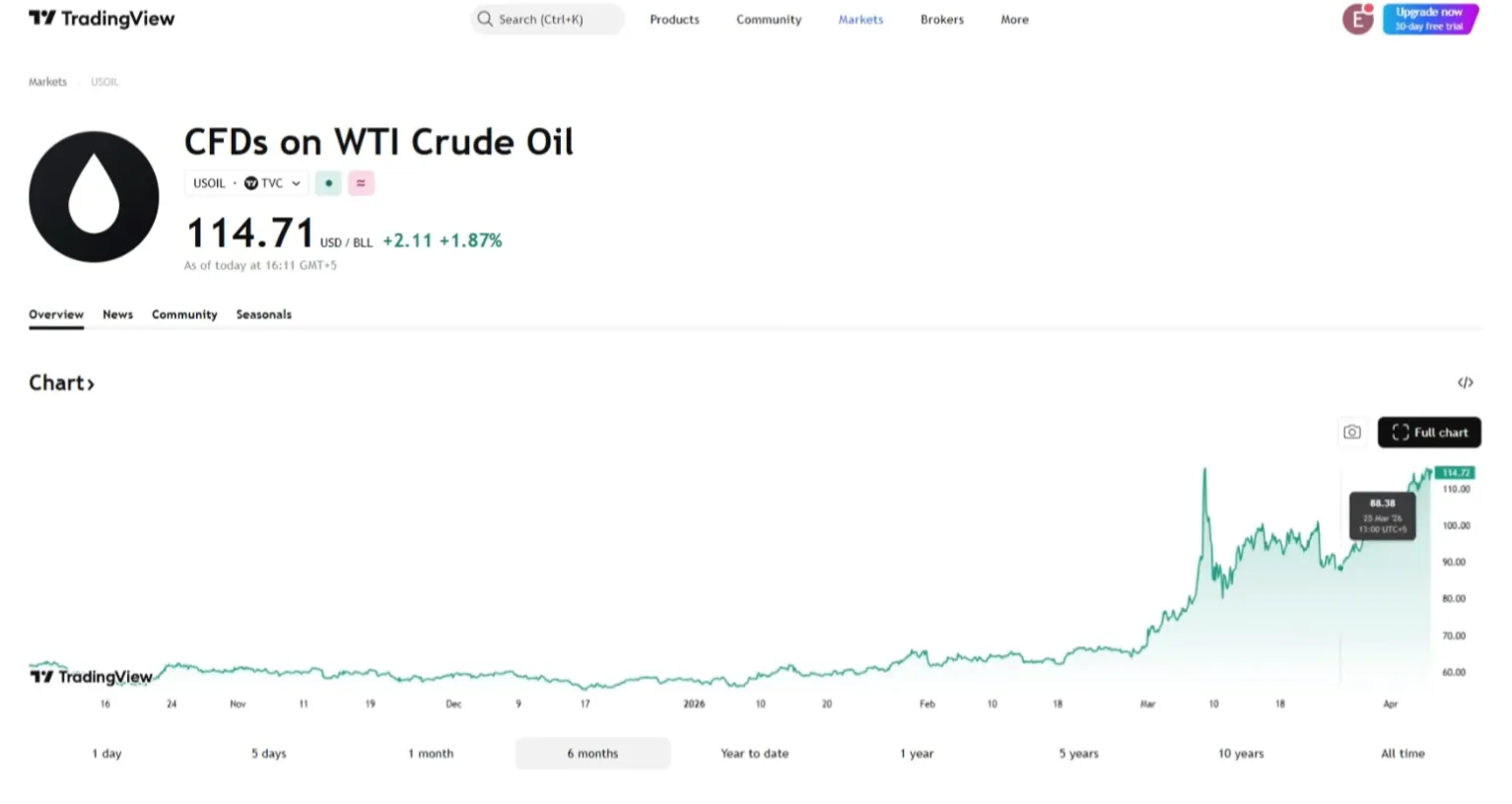The height and width of the screenshot is (804, 1512).
Task: Switch to the News tab
Action: [x=117, y=314]
